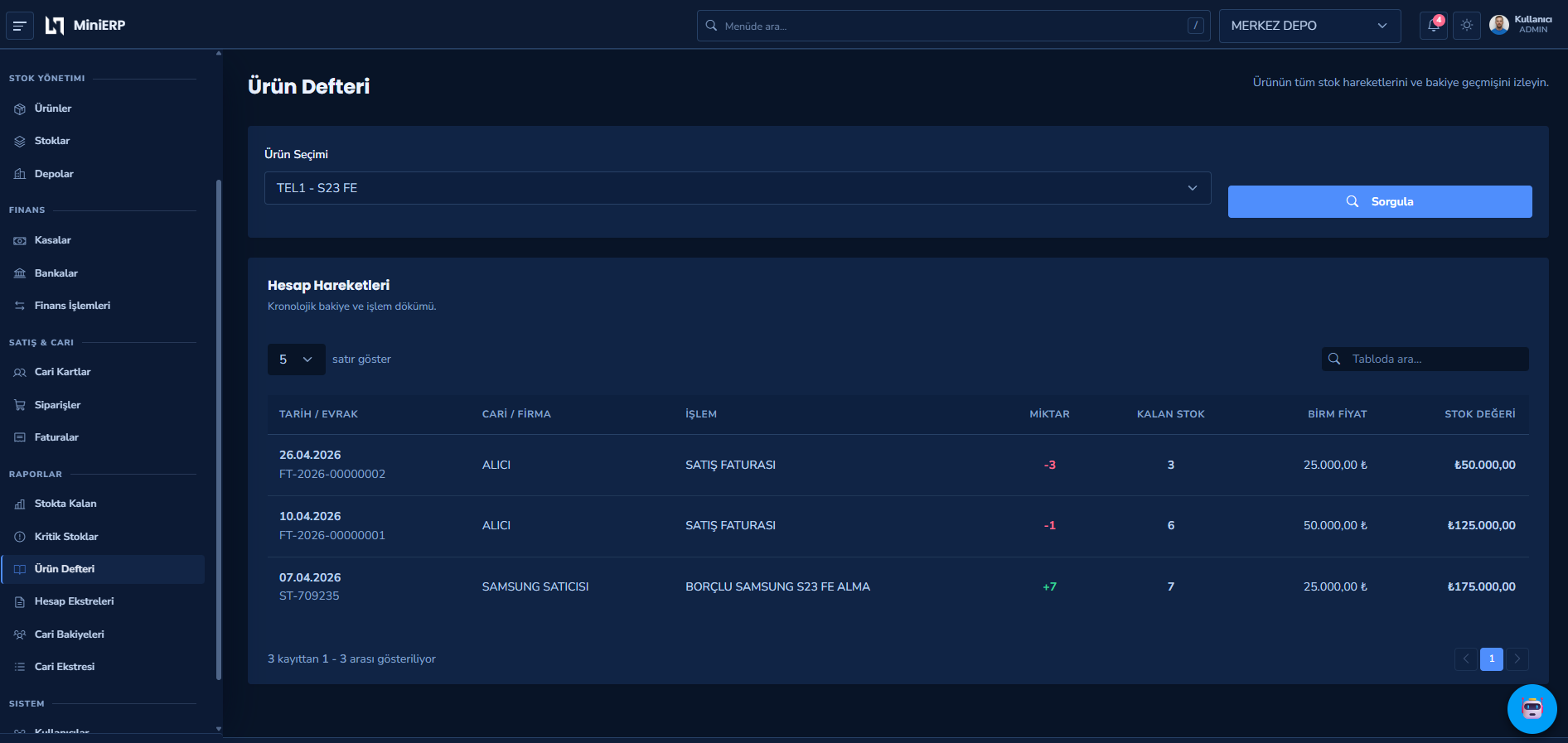
Task: Focus the Tabloda ara table search
Action: (x=1425, y=359)
